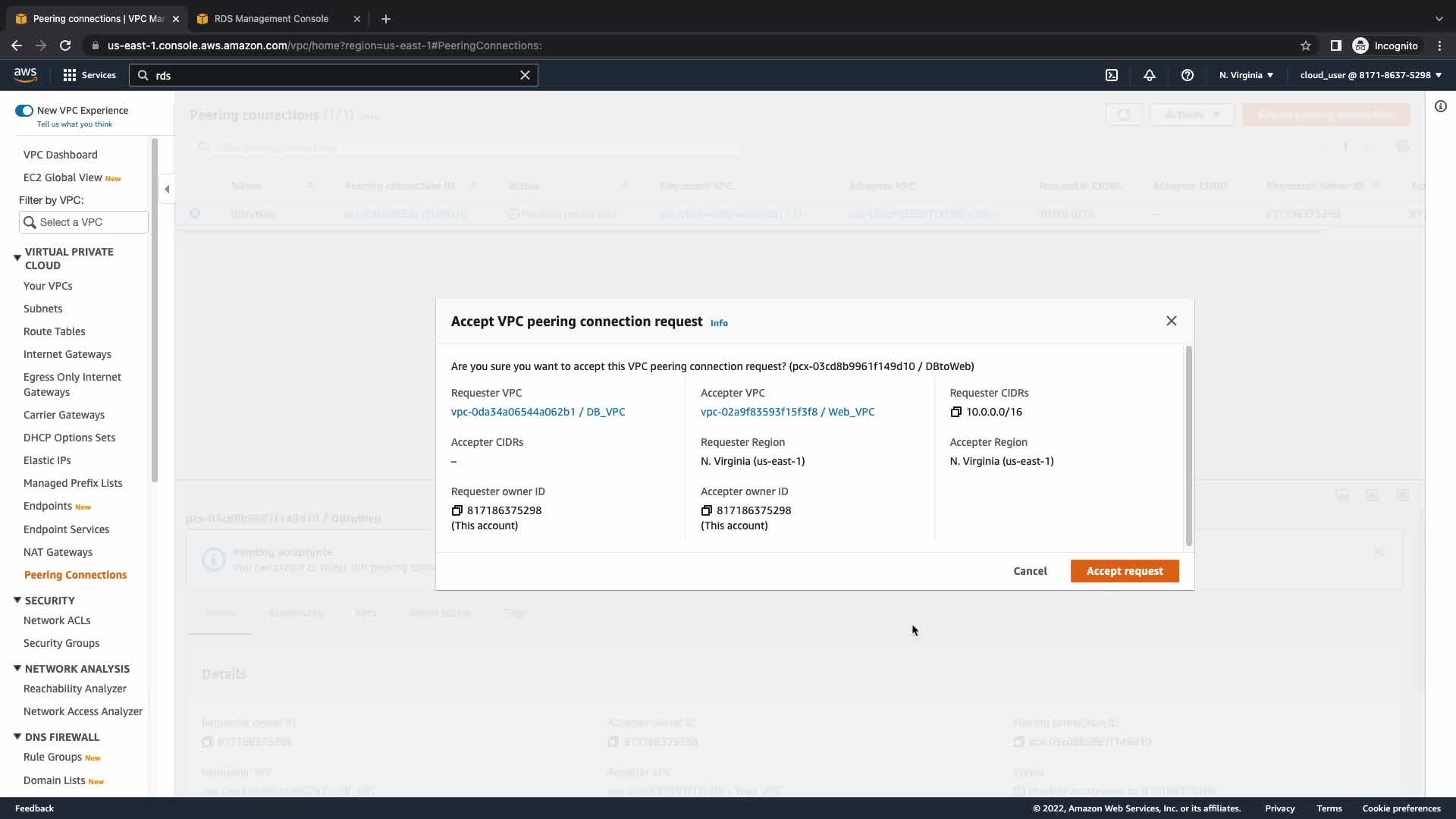Click the dialog's vertical scrollbar

tap(1188, 446)
